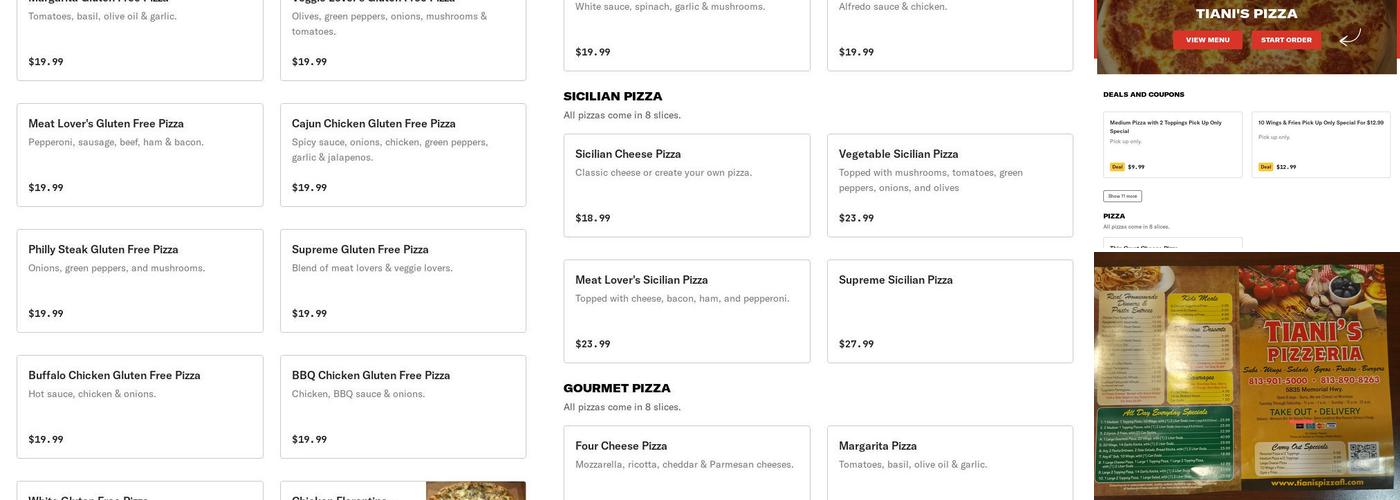Select Supreme Gluten Free Pizza card
This screenshot has width=1400, height=500.
pyautogui.click(x=403, y=281)
